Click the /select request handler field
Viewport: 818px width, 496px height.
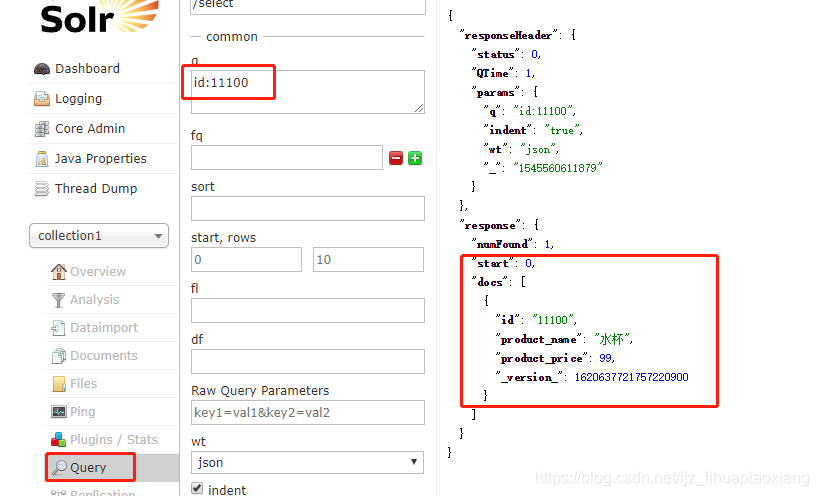point(308,5)
